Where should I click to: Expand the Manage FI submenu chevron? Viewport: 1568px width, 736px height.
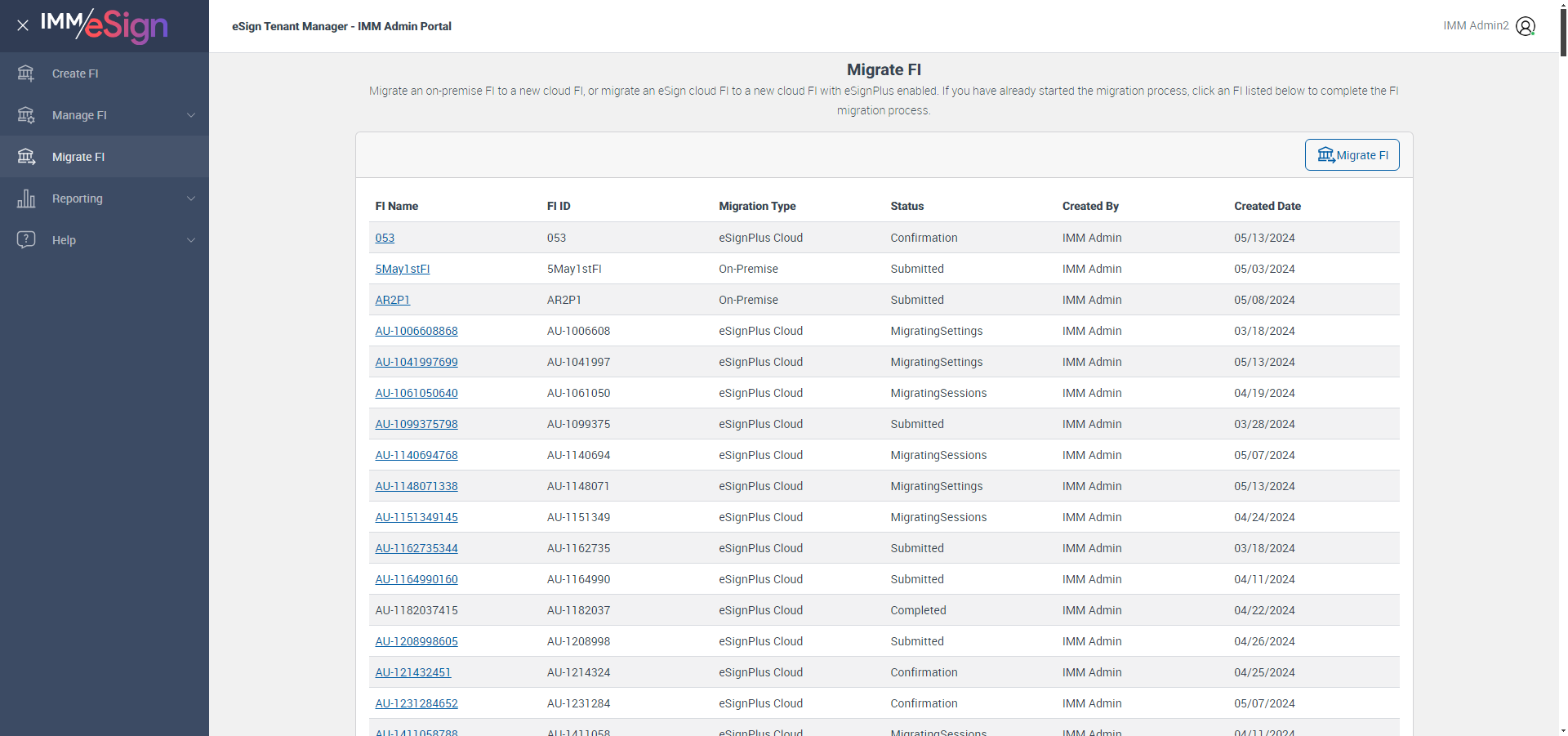pyautogui.click(x=191, y=115)
